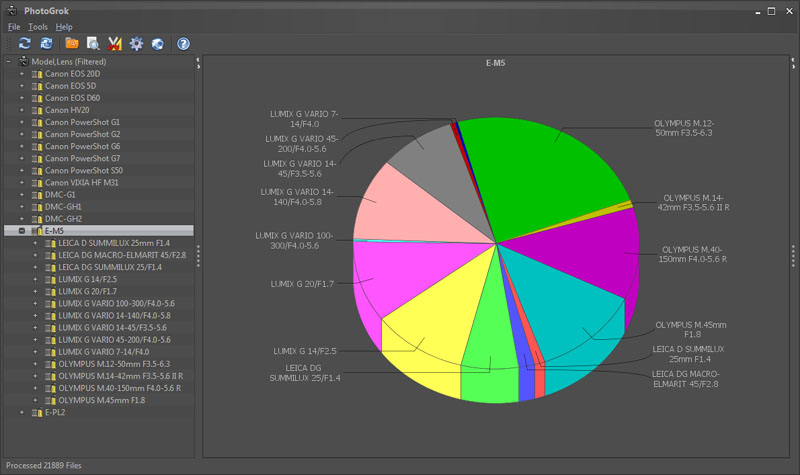The width and height of the screenshot is (800, 475).
Task: Click the scissors and ruler tool icon
Action: [x=115, y=44]
